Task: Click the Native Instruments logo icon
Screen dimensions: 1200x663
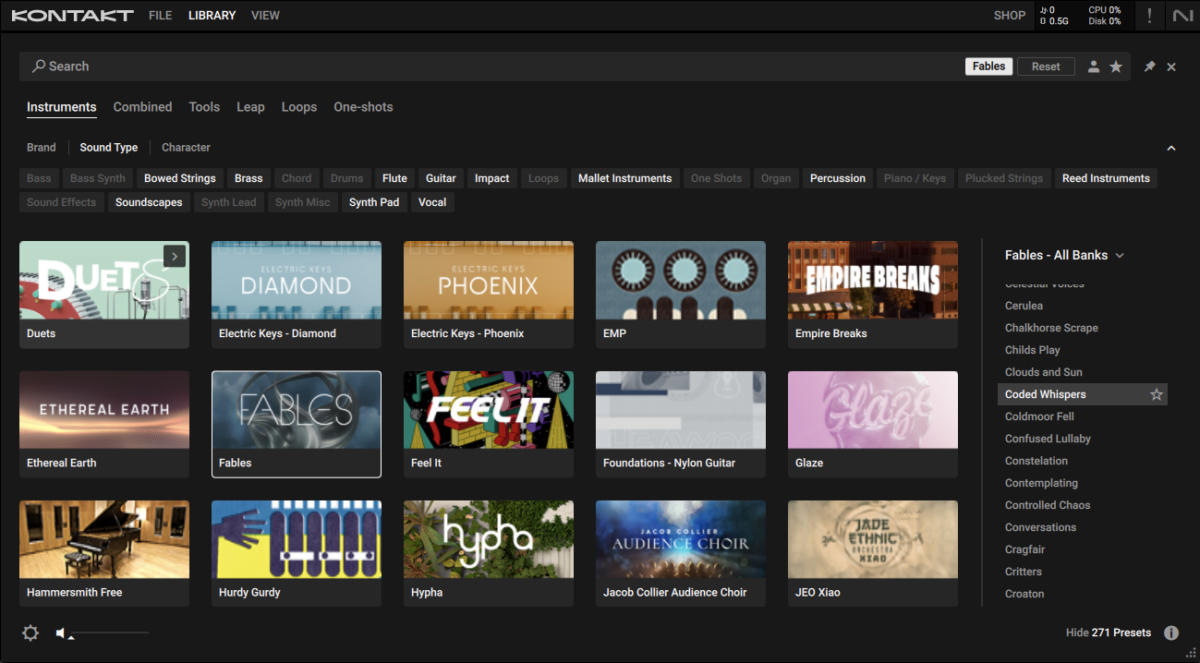Action: (1182, 15)
